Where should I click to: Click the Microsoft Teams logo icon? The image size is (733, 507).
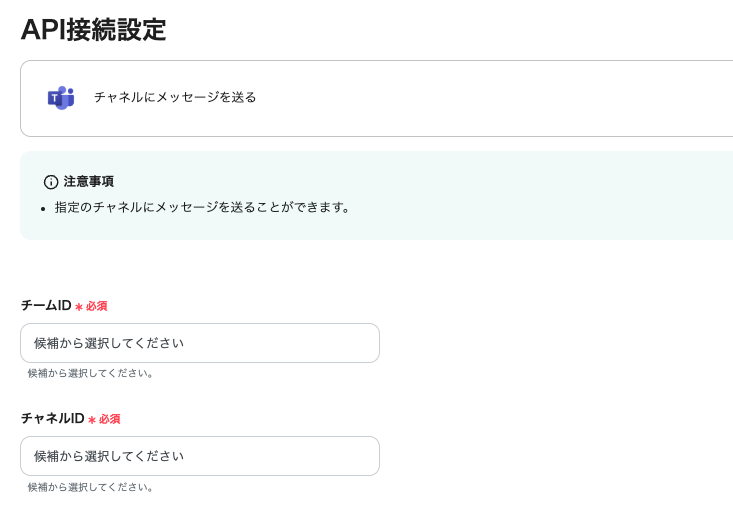coord(61,97)
